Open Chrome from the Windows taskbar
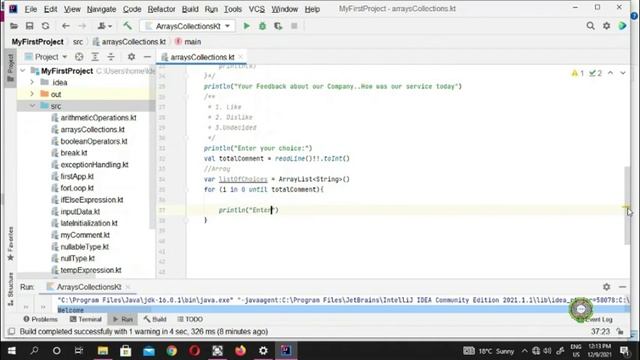 pos(172,351)
